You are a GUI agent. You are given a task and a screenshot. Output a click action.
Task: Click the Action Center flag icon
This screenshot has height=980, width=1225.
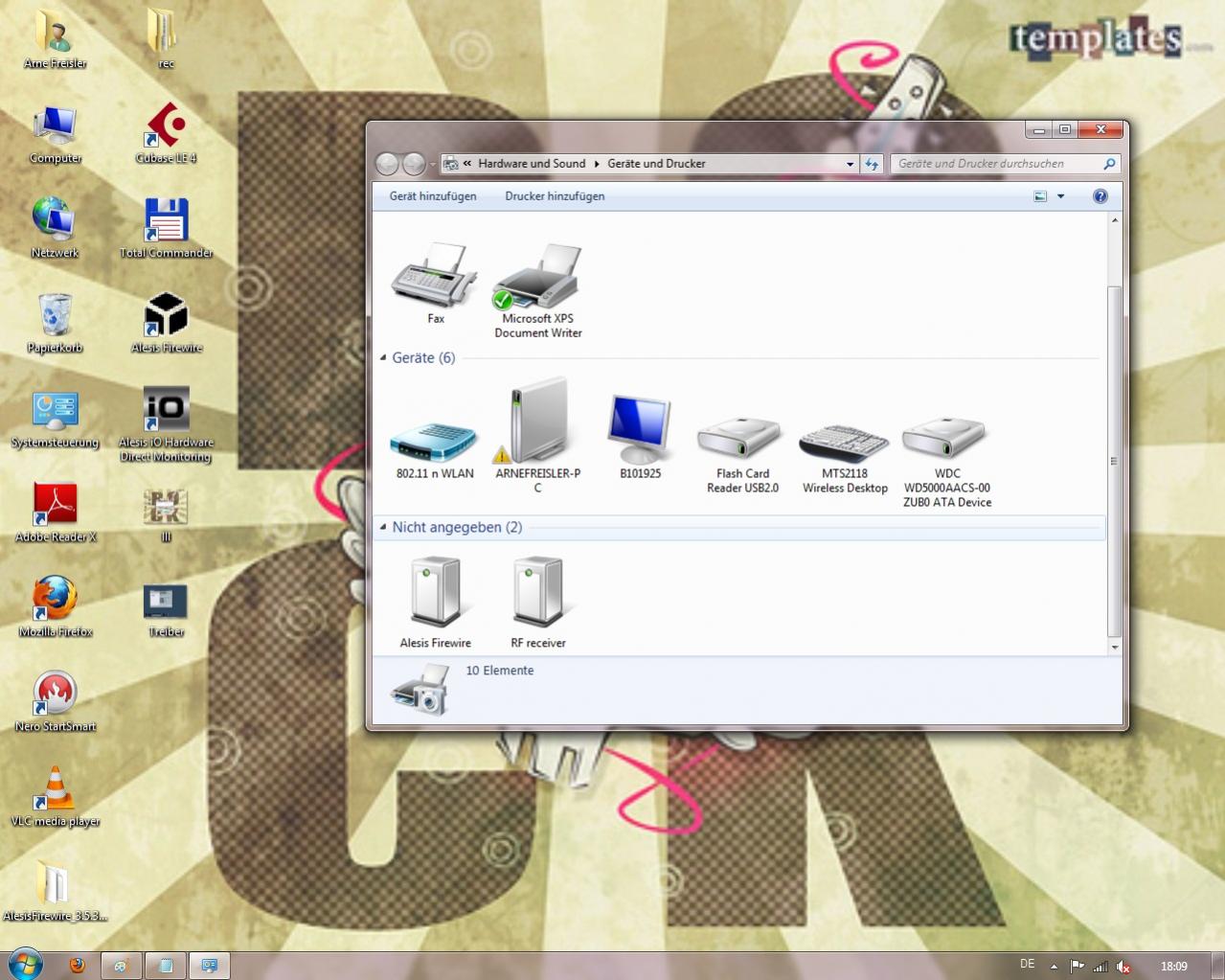click(x=1077, y=967)
